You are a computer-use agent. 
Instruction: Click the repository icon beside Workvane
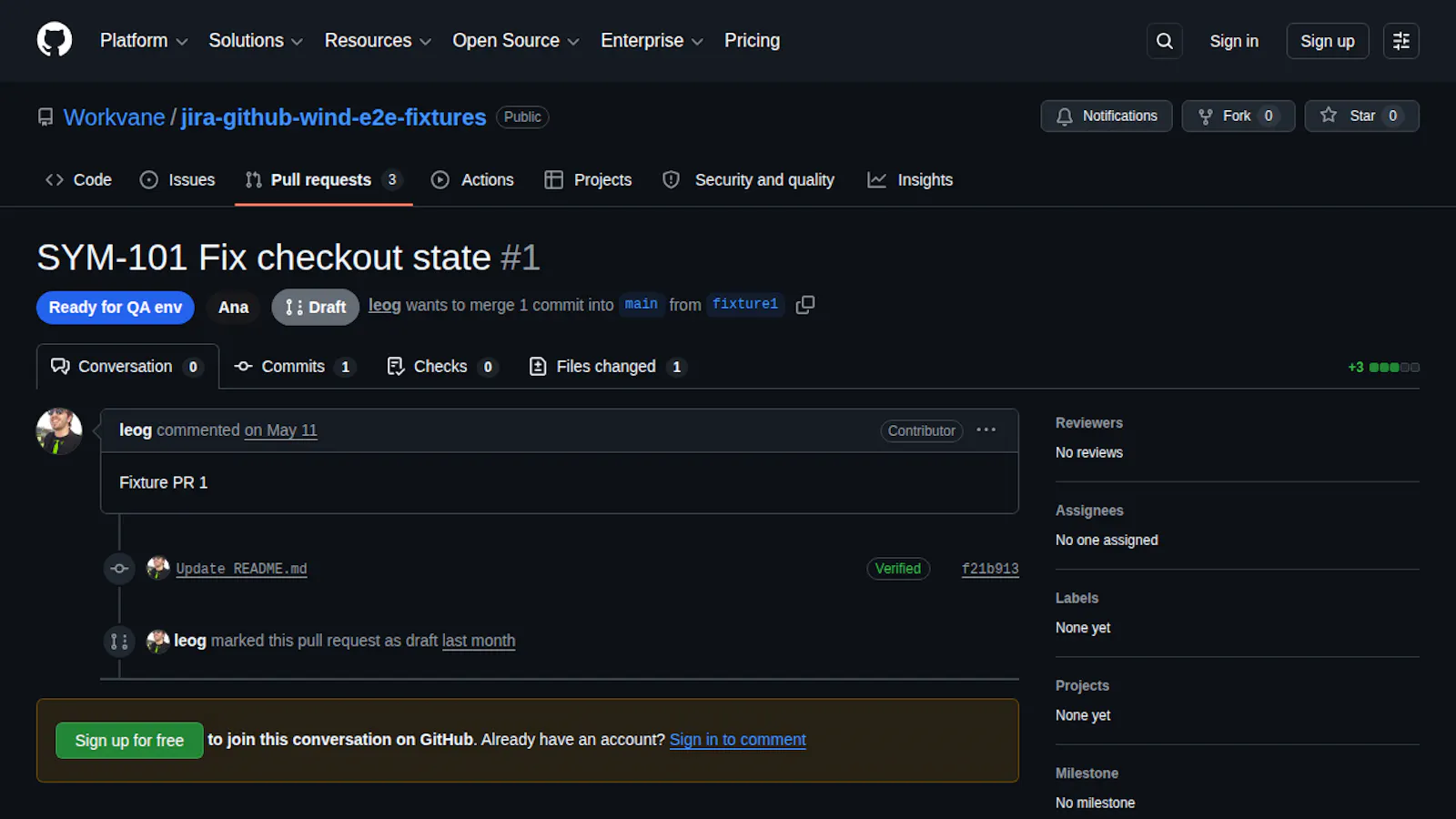tap(45, 117)
